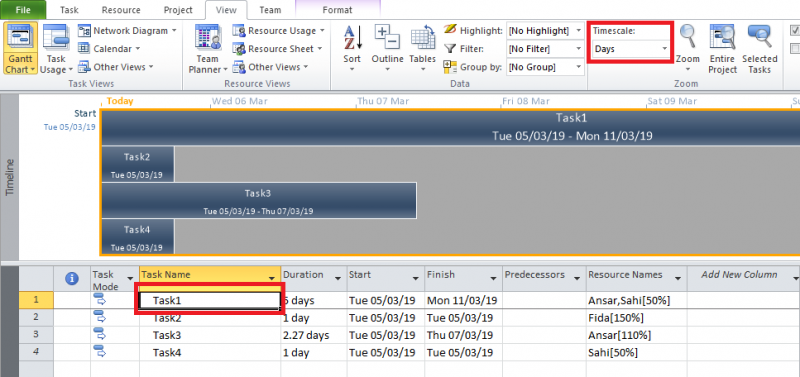Viewport: 800px width, 377px height.
Task: Click the Sort A-Z icon
Action: click(x=352, y=37)
